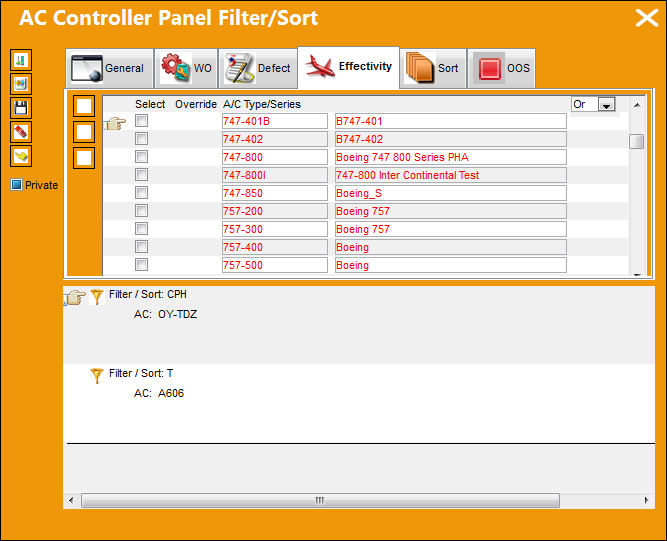Click the 747-402 type field
Screen dimensions: 667x541
click(x=274, y=139)
